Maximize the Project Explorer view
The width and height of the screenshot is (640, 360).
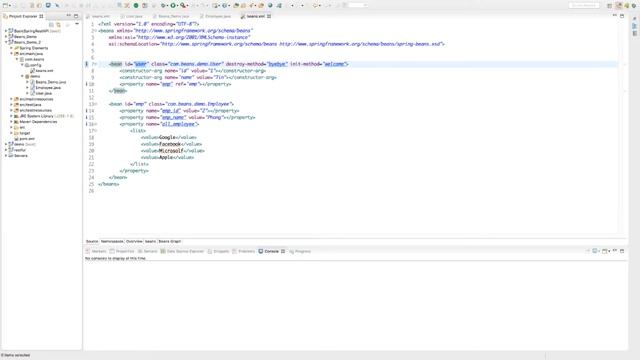76,16
